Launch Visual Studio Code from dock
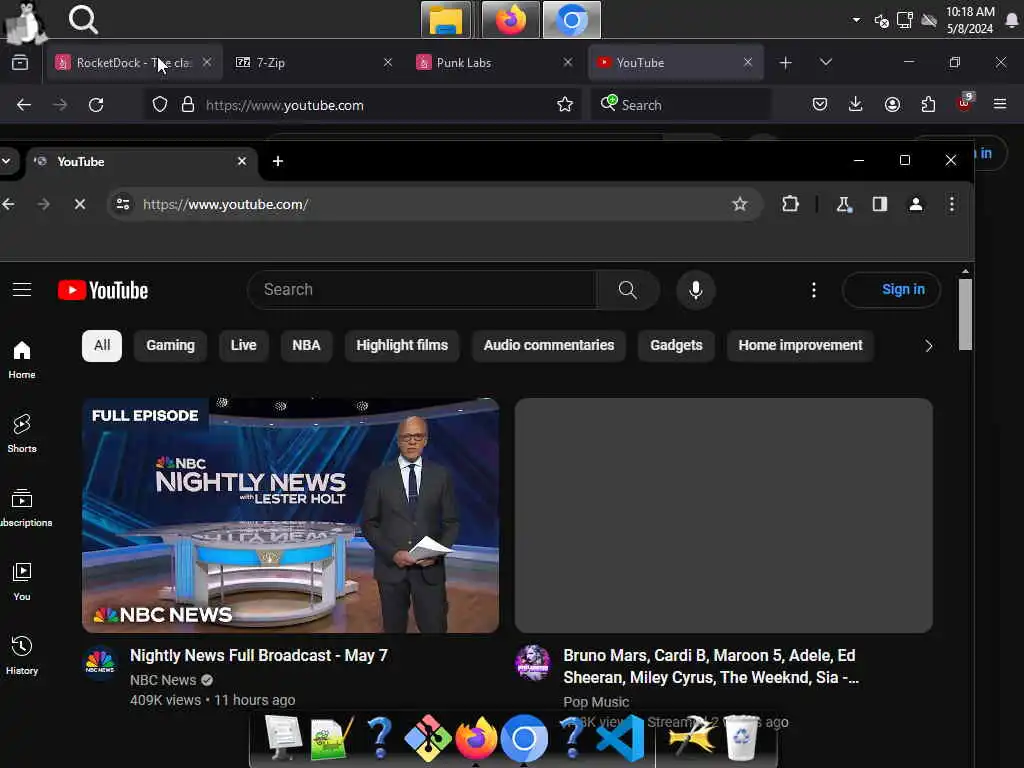 tap(620, 738)
